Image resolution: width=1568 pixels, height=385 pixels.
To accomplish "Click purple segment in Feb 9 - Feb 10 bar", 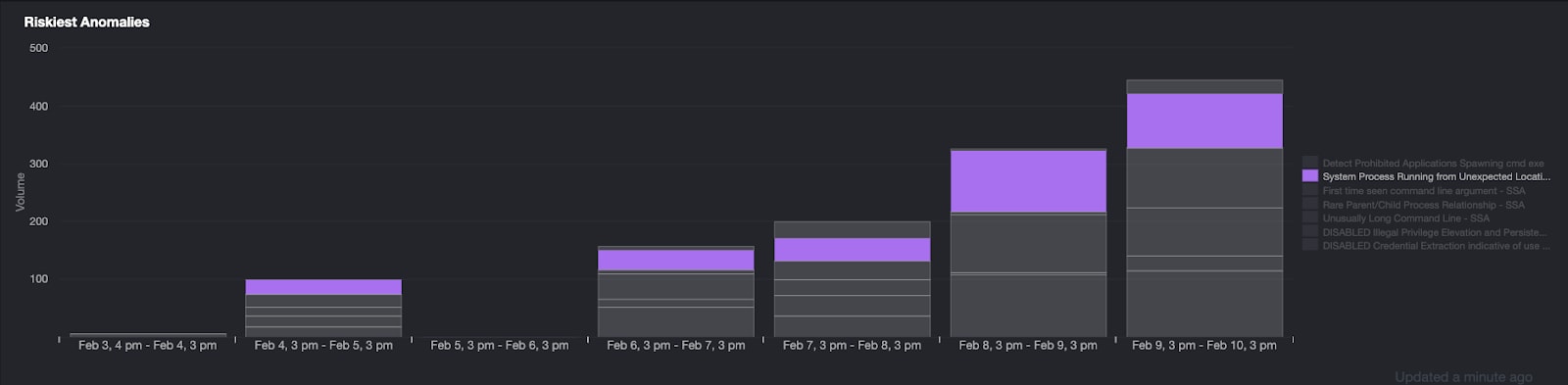I will click(1204, 121).
